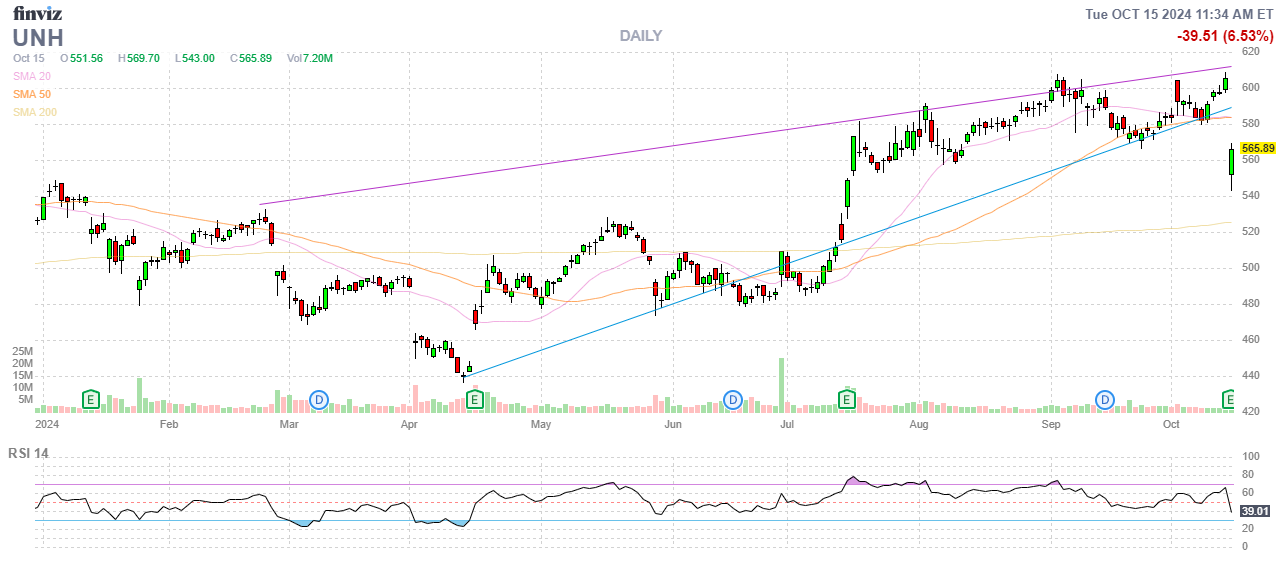
Task: Click the tallest volume bar before July
Action: (x=781, y=384)
